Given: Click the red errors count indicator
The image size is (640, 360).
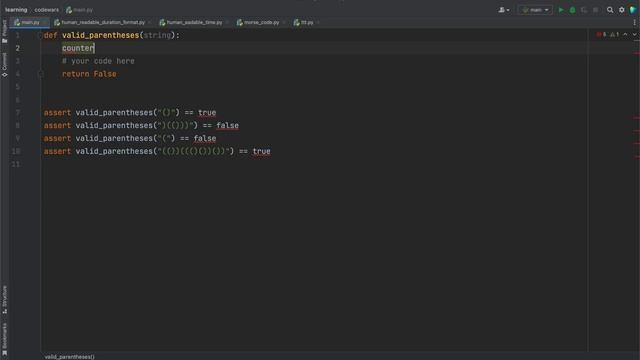Looking at the screenshot, I should [602, 35].
